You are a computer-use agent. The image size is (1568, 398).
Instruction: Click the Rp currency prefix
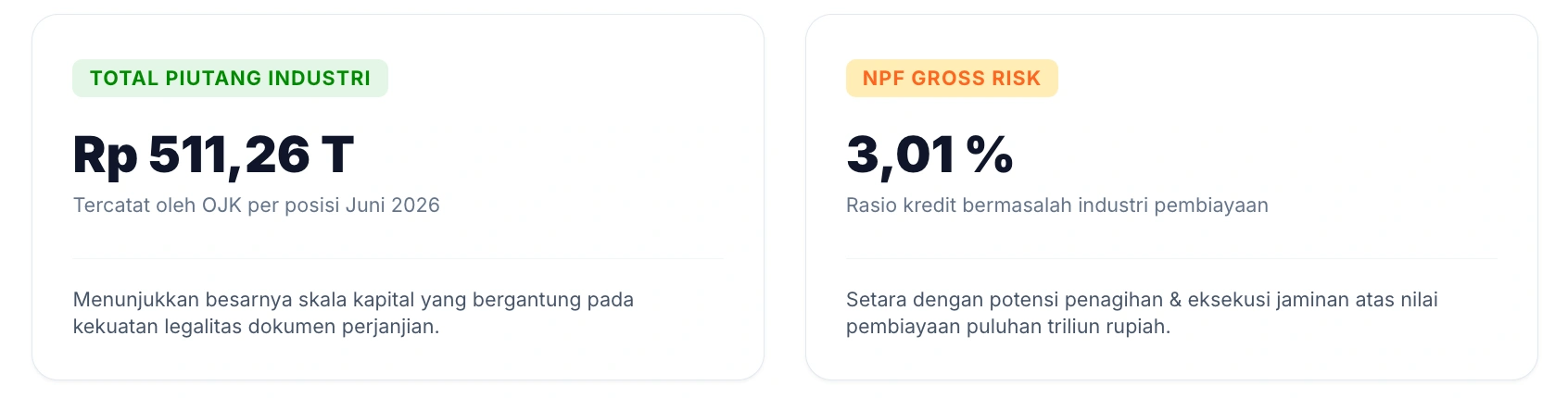[x=106, y=156]
